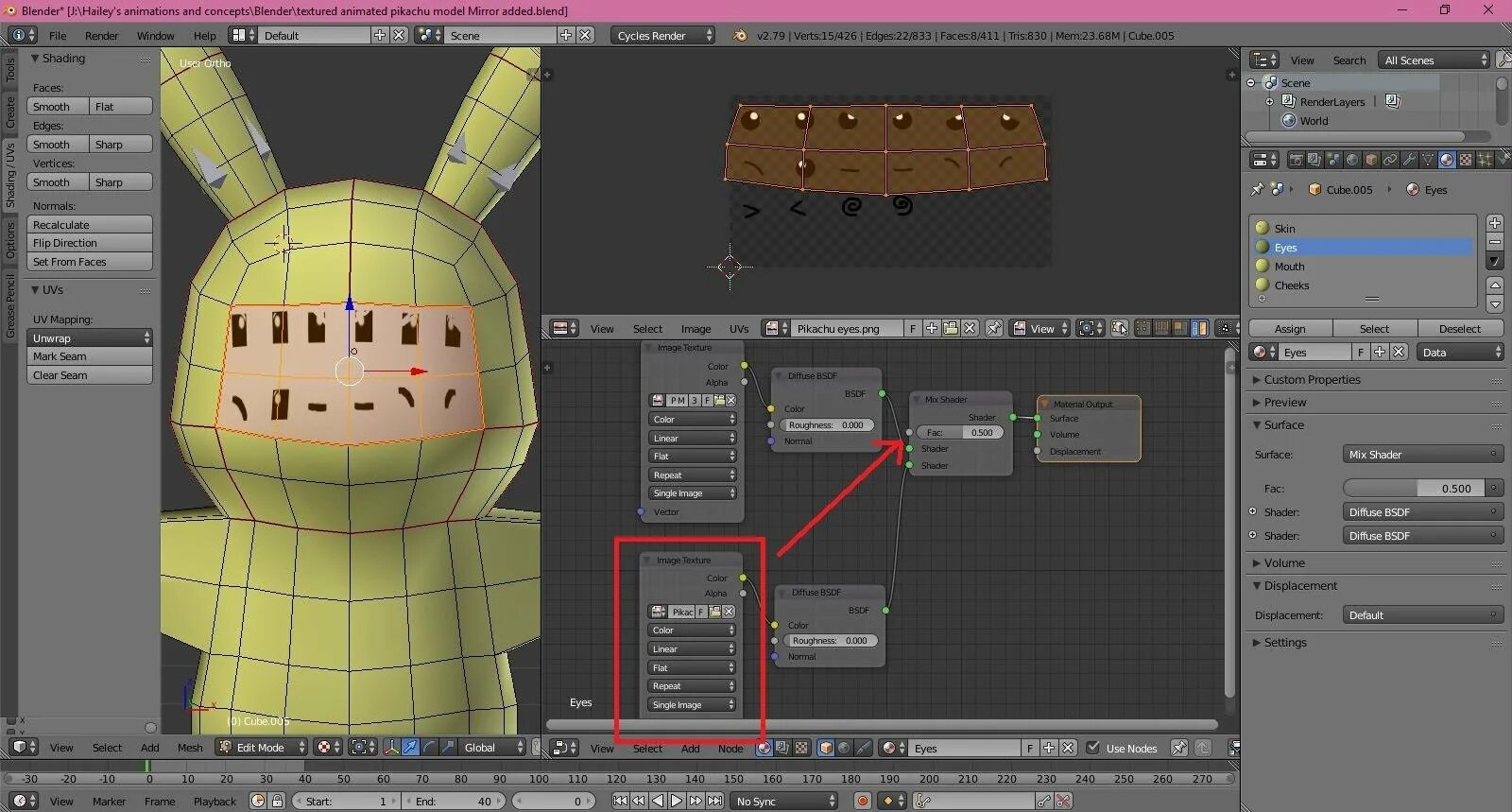1512x812 pixels.
Task: Click the Recalculate normals button
Action: coord(90,225)
